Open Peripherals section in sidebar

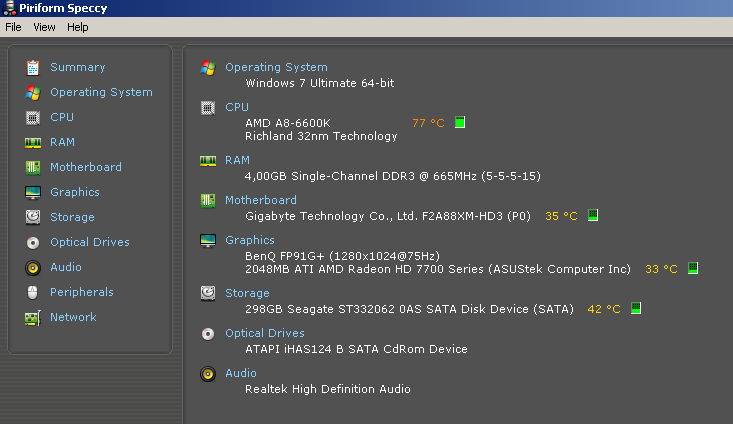coord(82,292)
